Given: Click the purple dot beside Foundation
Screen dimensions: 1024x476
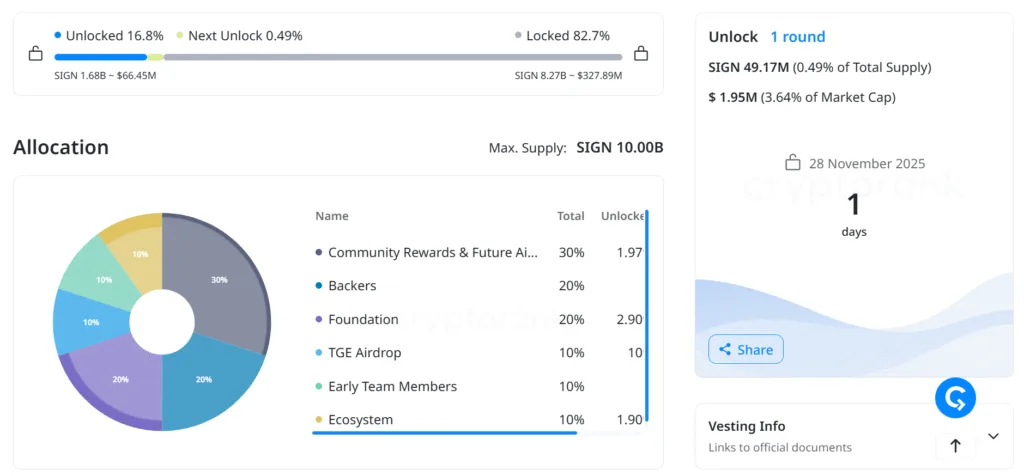Looking at the screenshot, I should (x=319, y=319).
